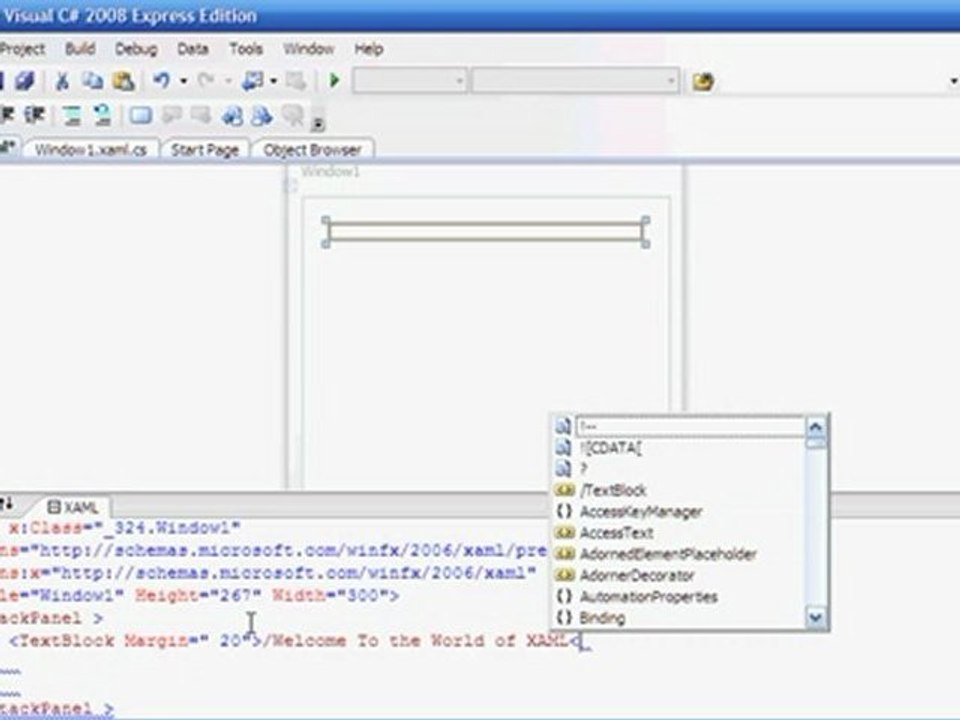Click the Increase Indent icon
Screen dimensions: 960x720
click(35, 115)
